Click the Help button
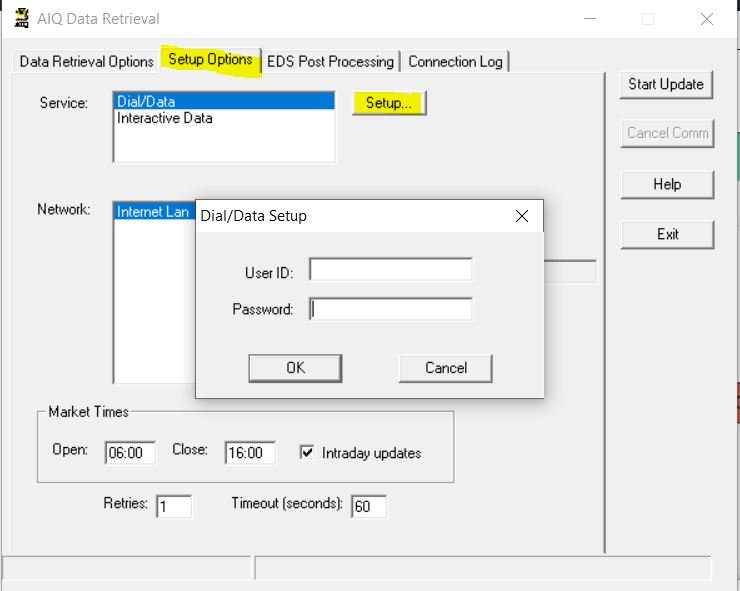Screen dimensions: 740x591 click(667, 184)
